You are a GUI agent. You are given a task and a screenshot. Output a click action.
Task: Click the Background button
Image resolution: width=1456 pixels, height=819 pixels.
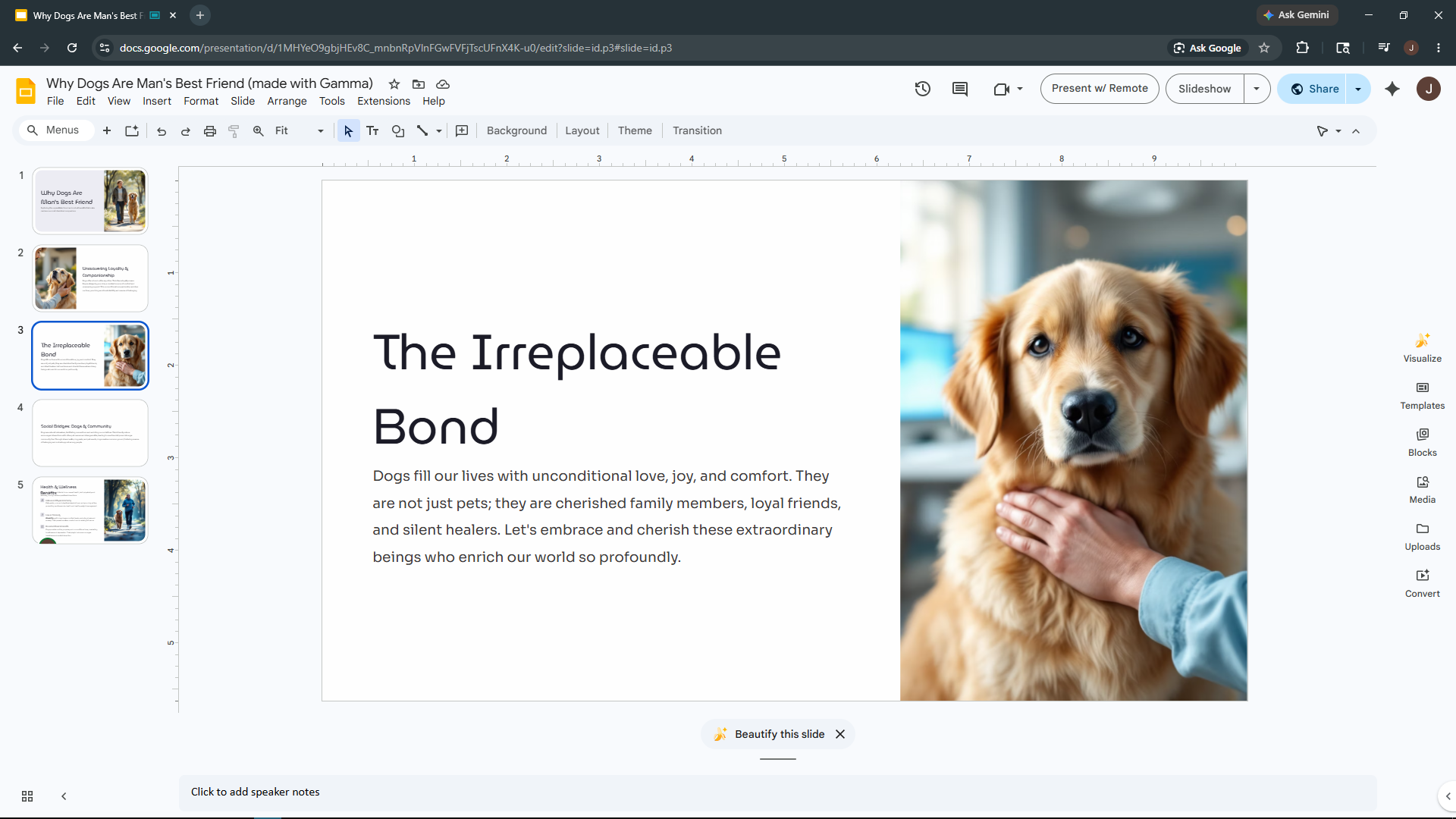(x=516, y=130)
